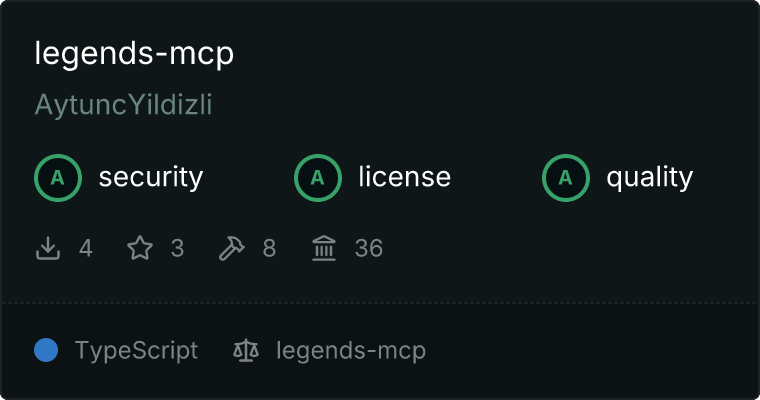Click the blue TypeScript language dot
The image size is (760, 400).
coord(46,350)
